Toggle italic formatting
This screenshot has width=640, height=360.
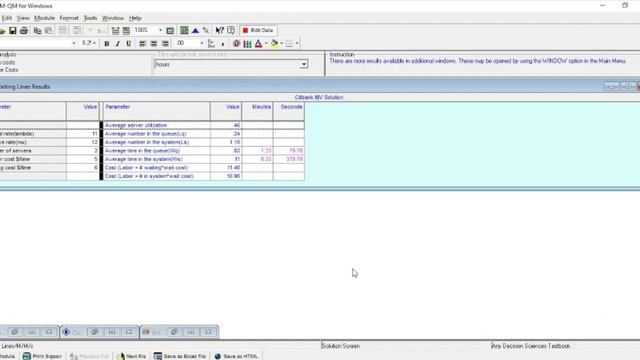(118, 44)
